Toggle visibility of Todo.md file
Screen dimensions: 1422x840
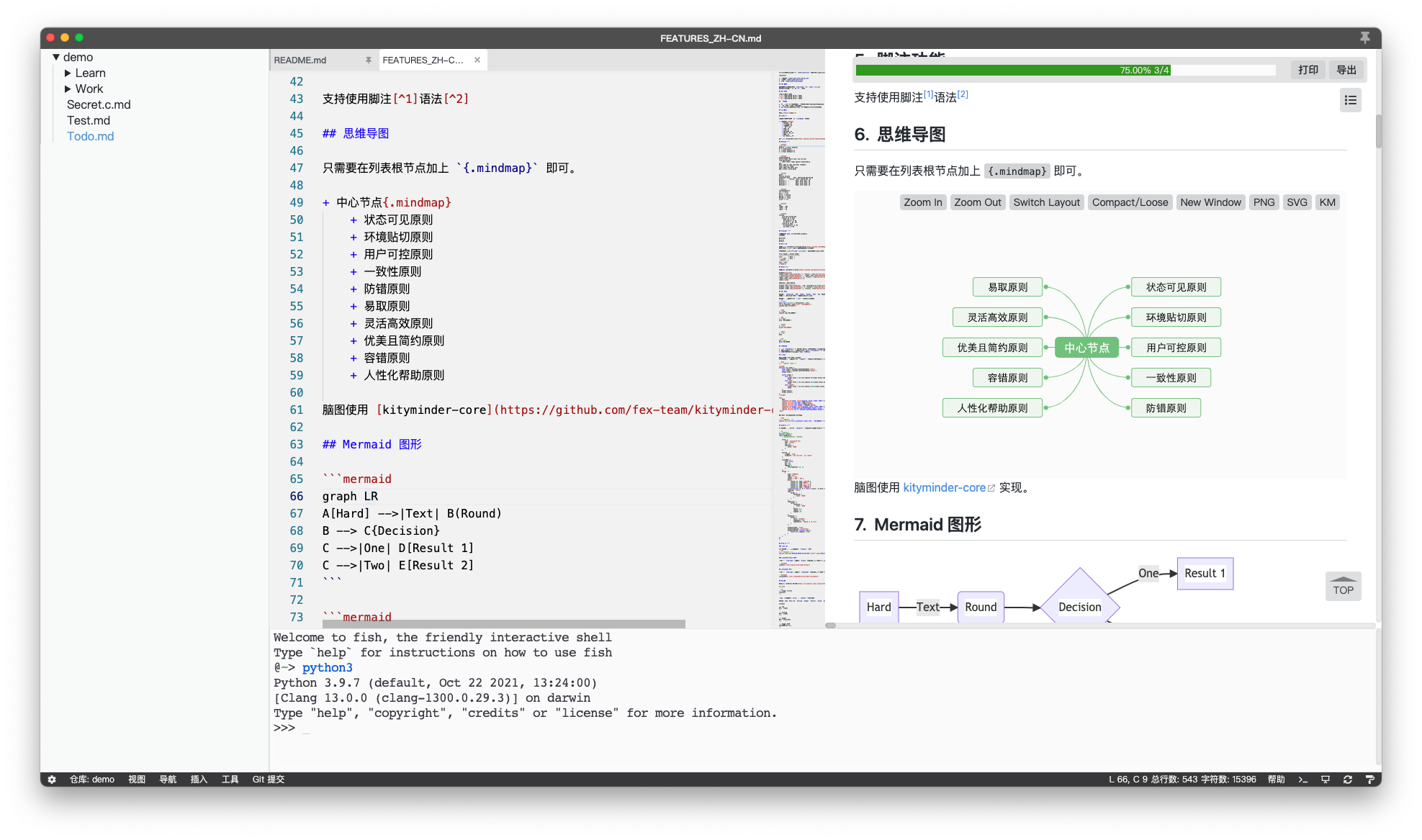pyautogui.click(x=90, y=135)
